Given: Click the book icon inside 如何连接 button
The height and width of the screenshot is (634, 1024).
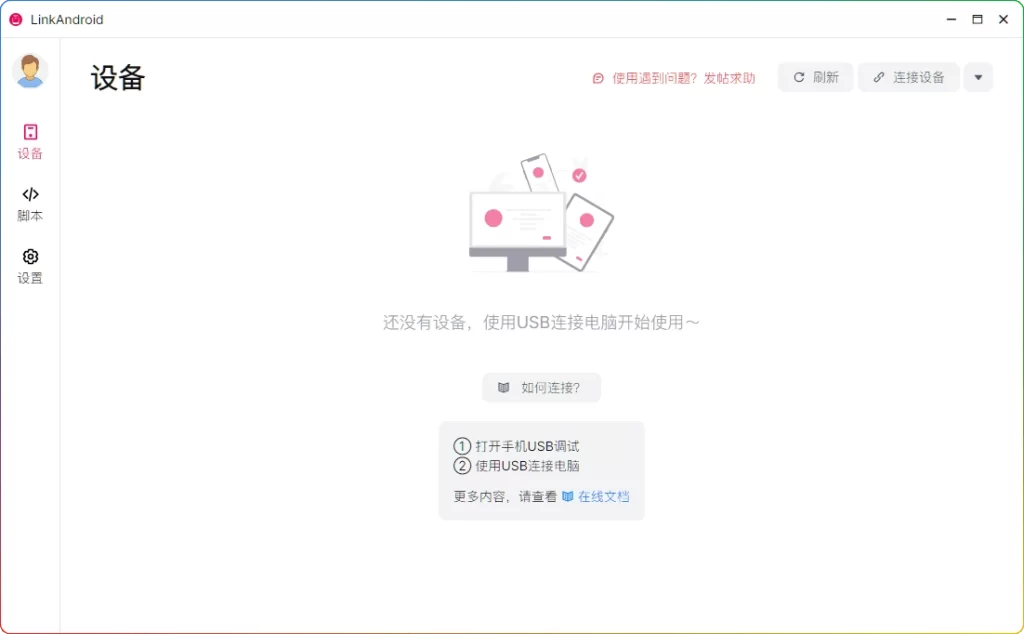Looking at the screenshot, I should point(505,388).
